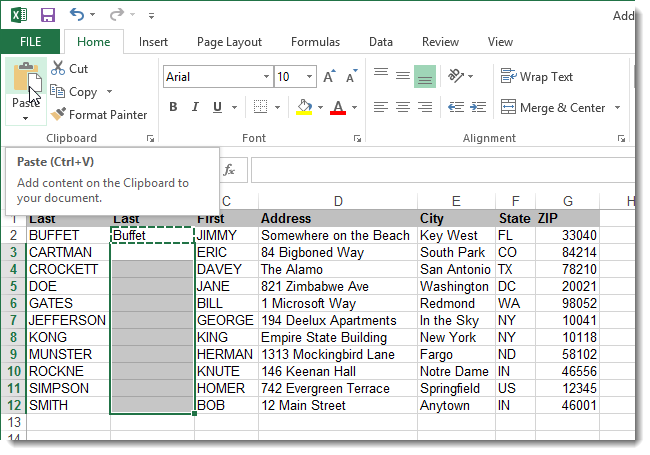650x455 pixels.
Task: Save the workbook with the floppy disk icon
Action: click(48, 15)
